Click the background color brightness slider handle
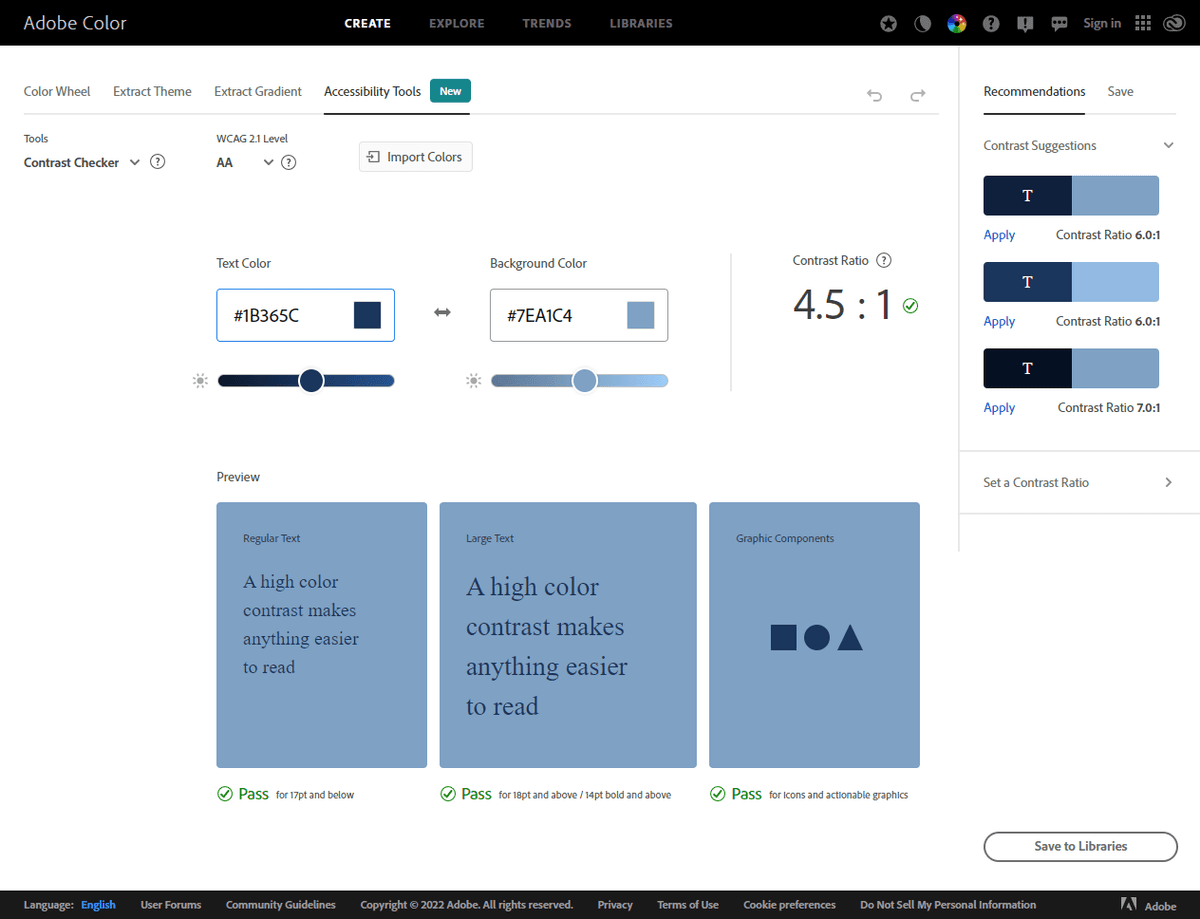This screenshot has height=919, width=1200. pos(584,380)
